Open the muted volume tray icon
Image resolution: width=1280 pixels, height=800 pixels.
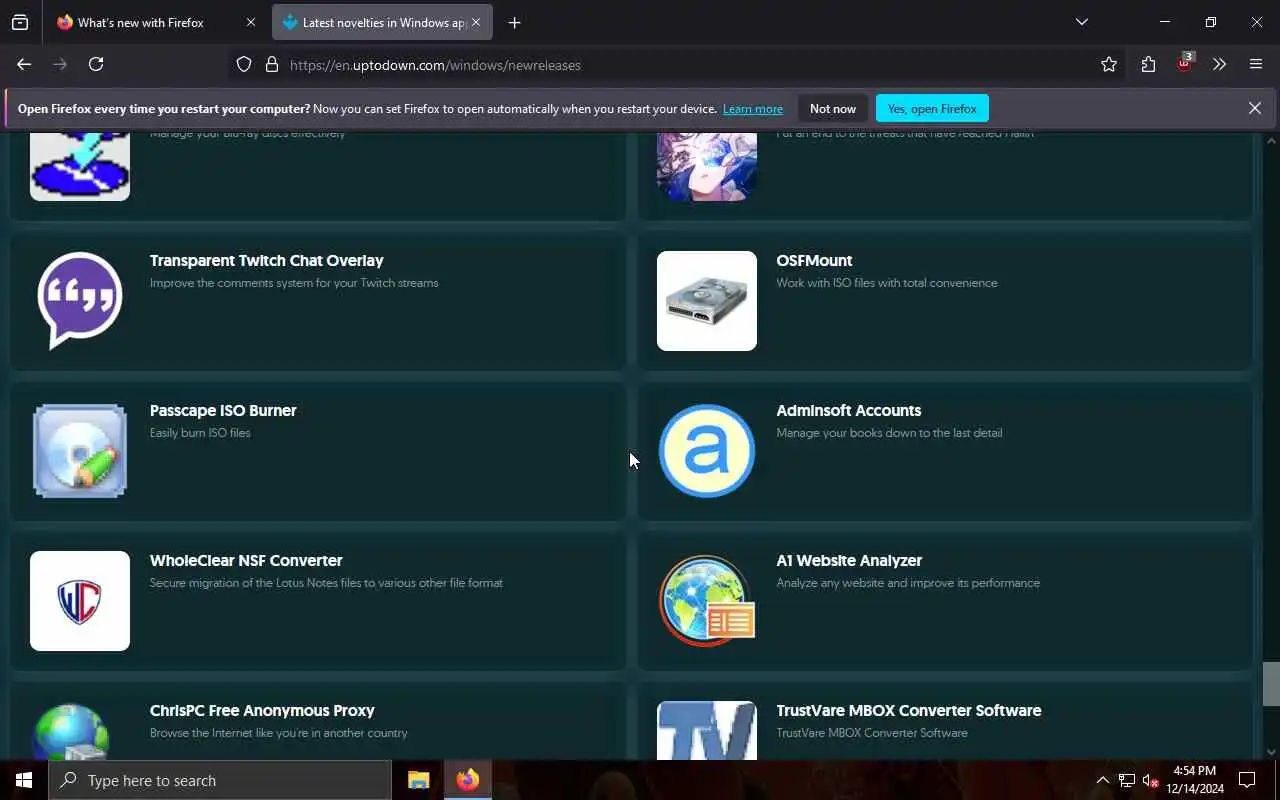click(x=1150, y=780)
